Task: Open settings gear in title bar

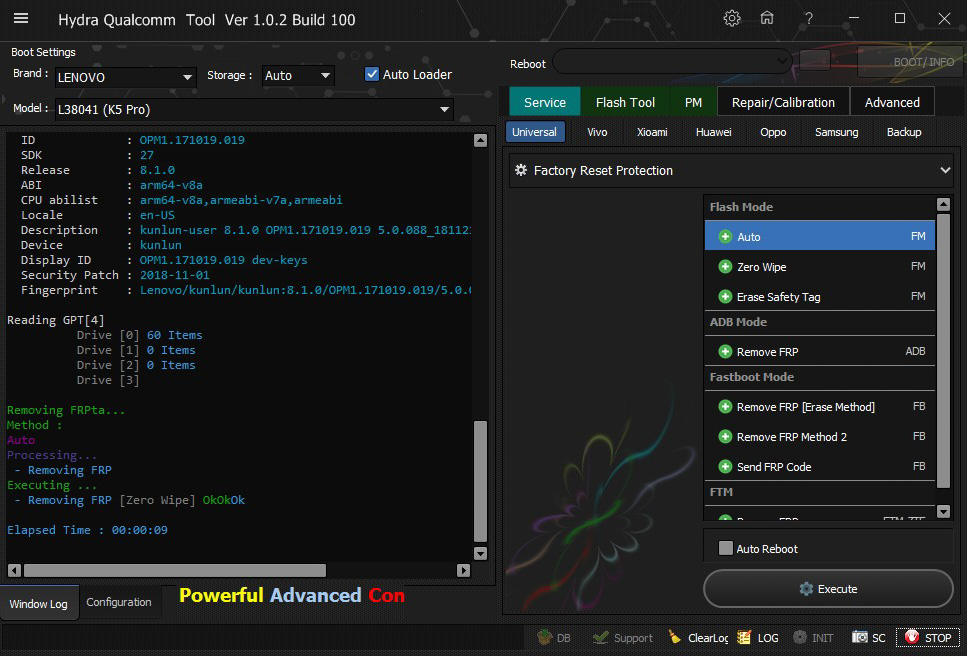Action: [x=732, y=19]
